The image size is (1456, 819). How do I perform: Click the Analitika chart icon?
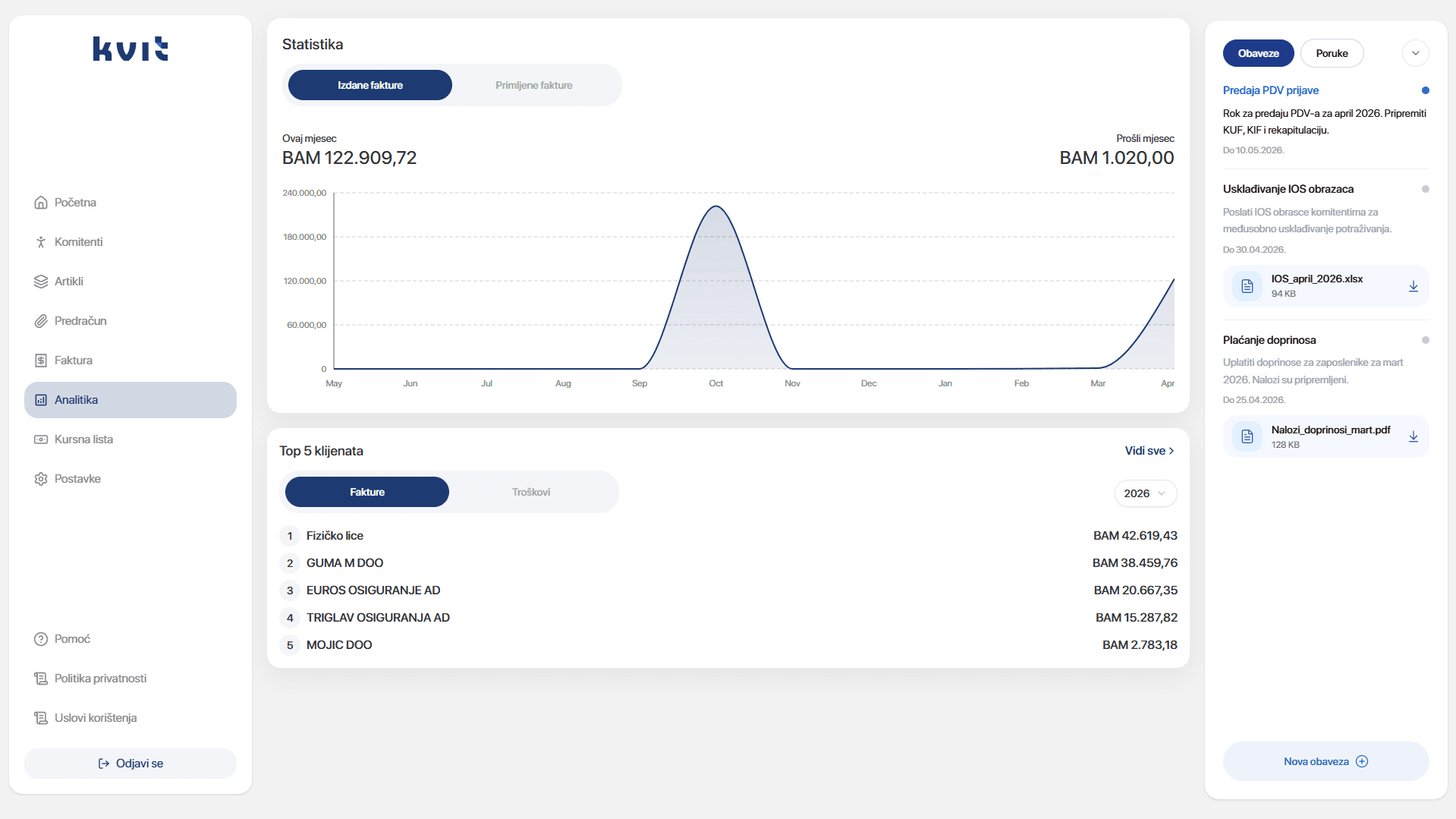pyautogui.click(x=41, y=400)
